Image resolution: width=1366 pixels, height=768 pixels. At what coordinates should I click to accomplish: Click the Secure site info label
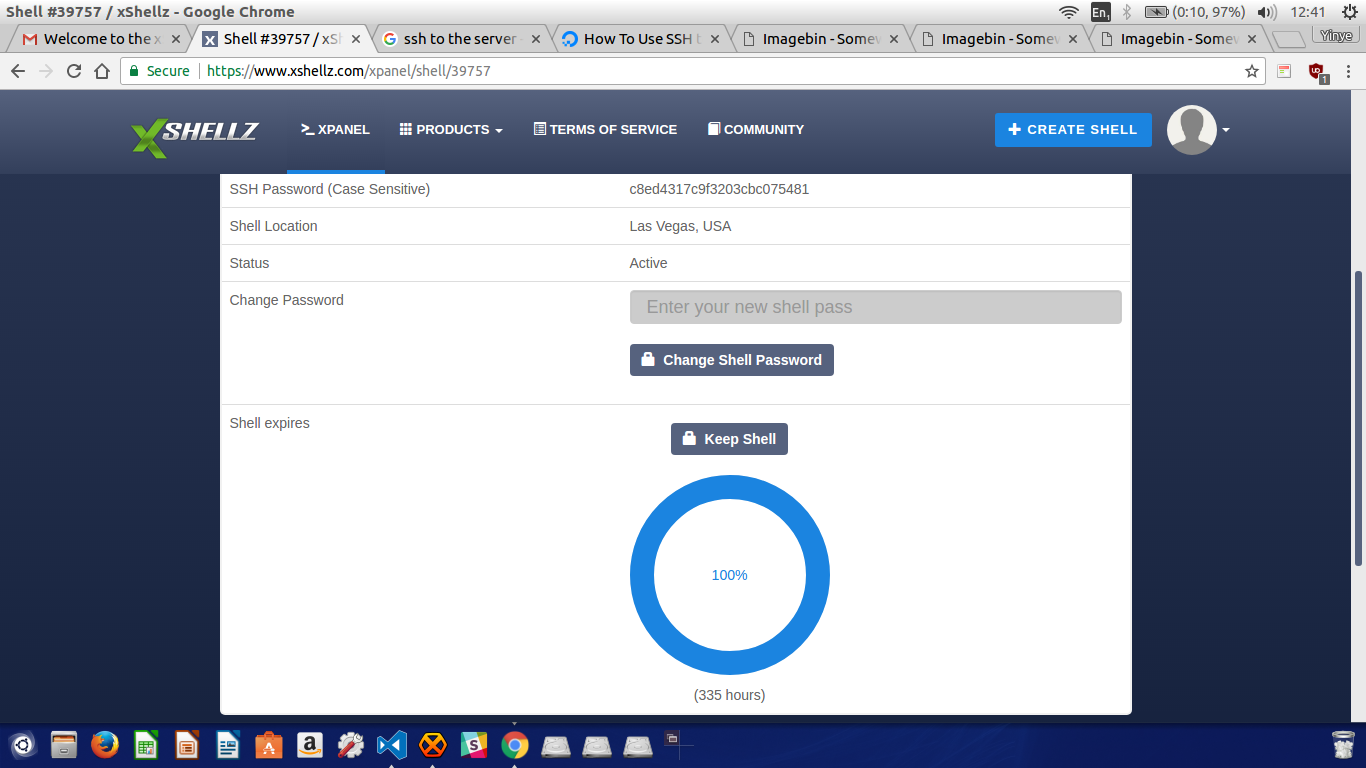coord(159,71)
